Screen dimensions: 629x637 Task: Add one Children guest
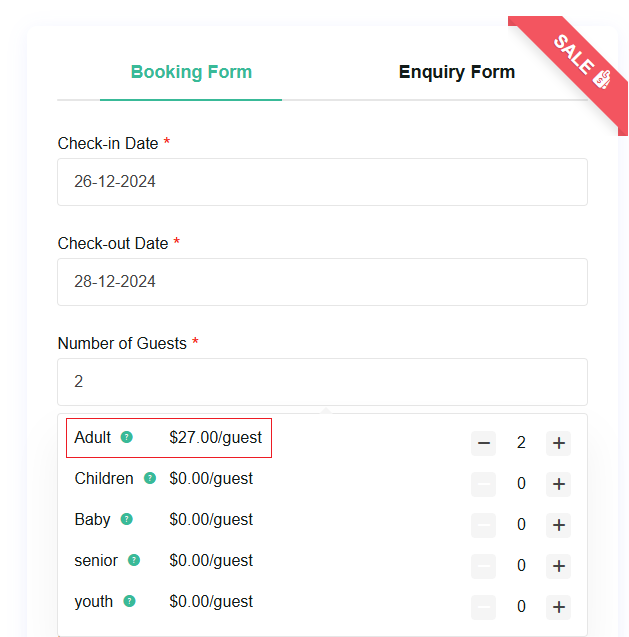point(558,484)
